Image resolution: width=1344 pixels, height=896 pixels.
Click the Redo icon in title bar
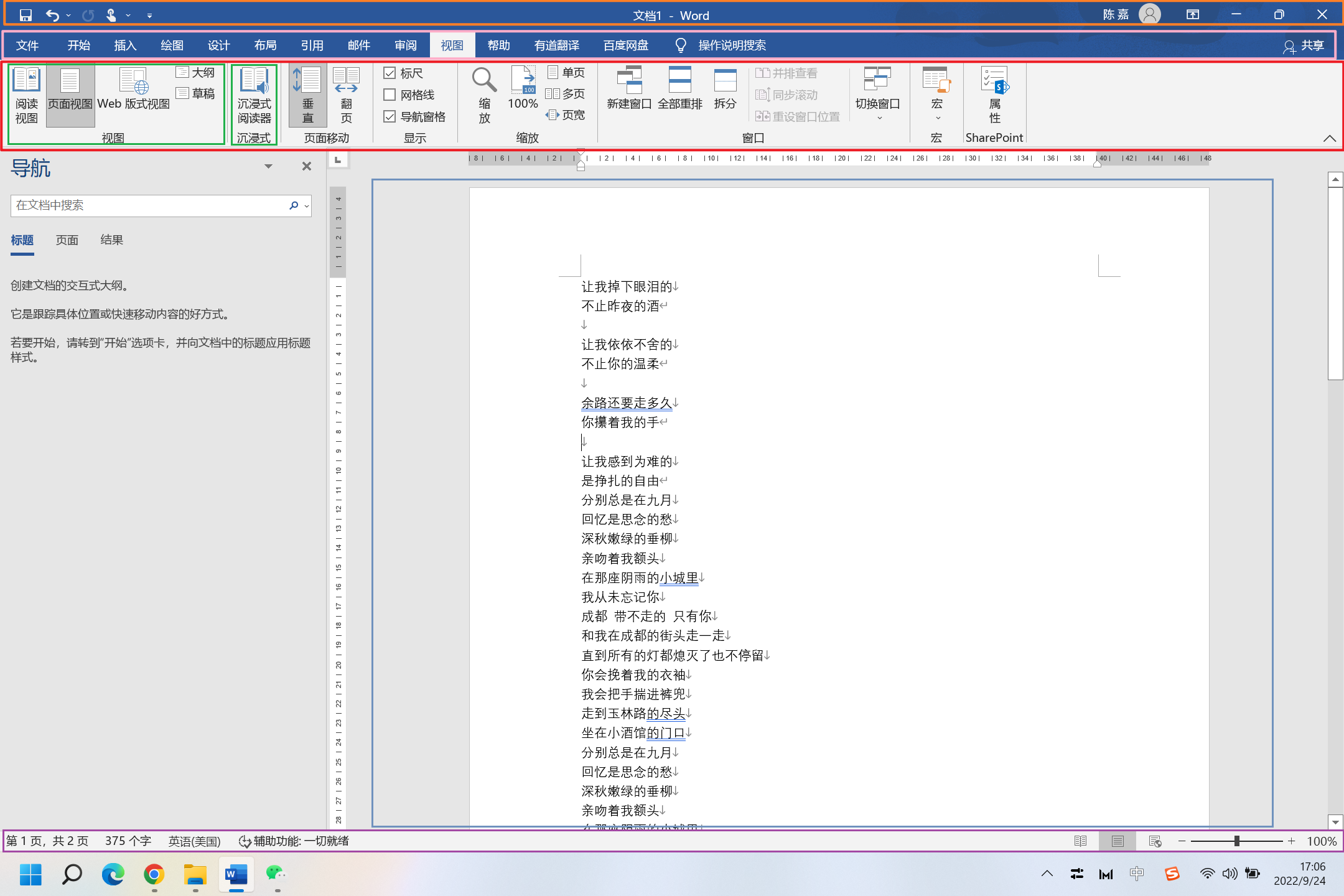pos(88,15)
